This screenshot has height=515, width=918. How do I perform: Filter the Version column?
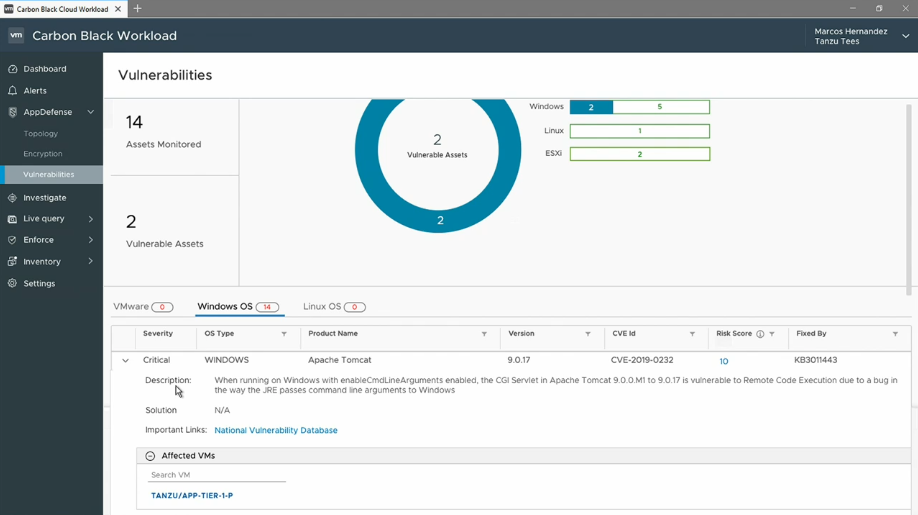[588, 334]
